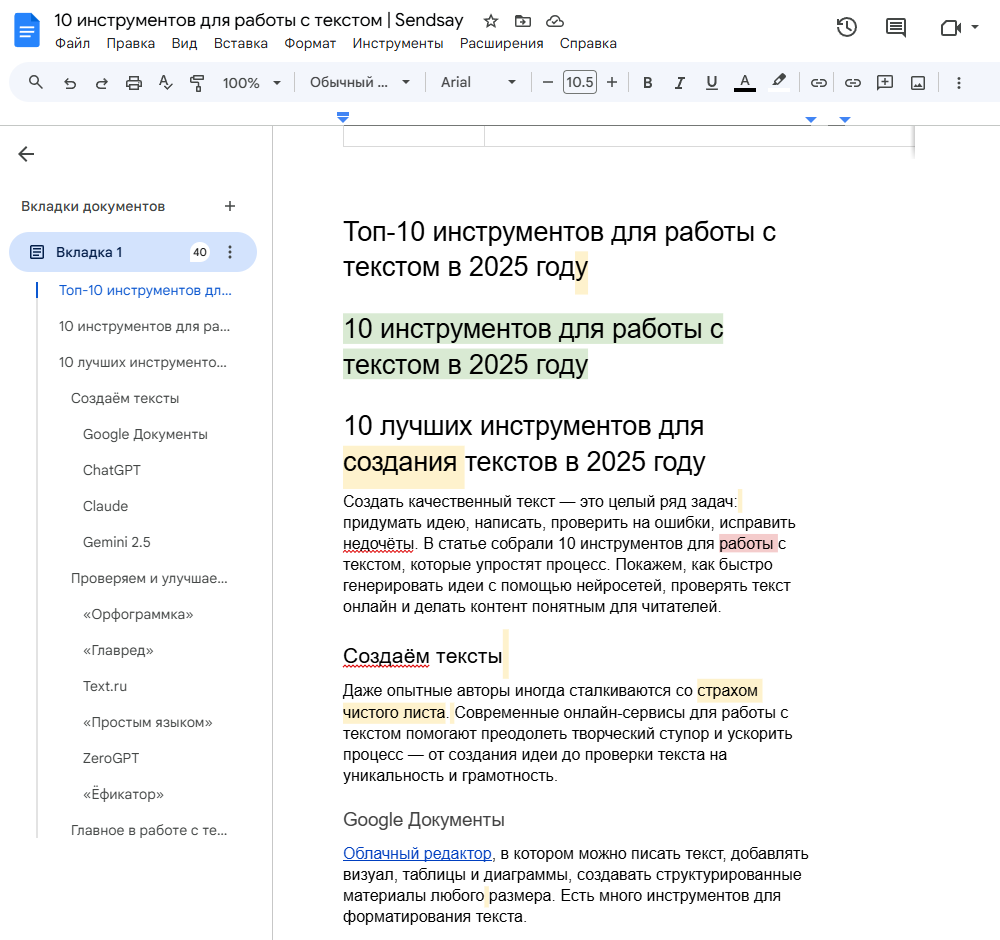Go to «Google Документы» in outline
This screenshot has height=940, width=1000.
click(145, 434)
